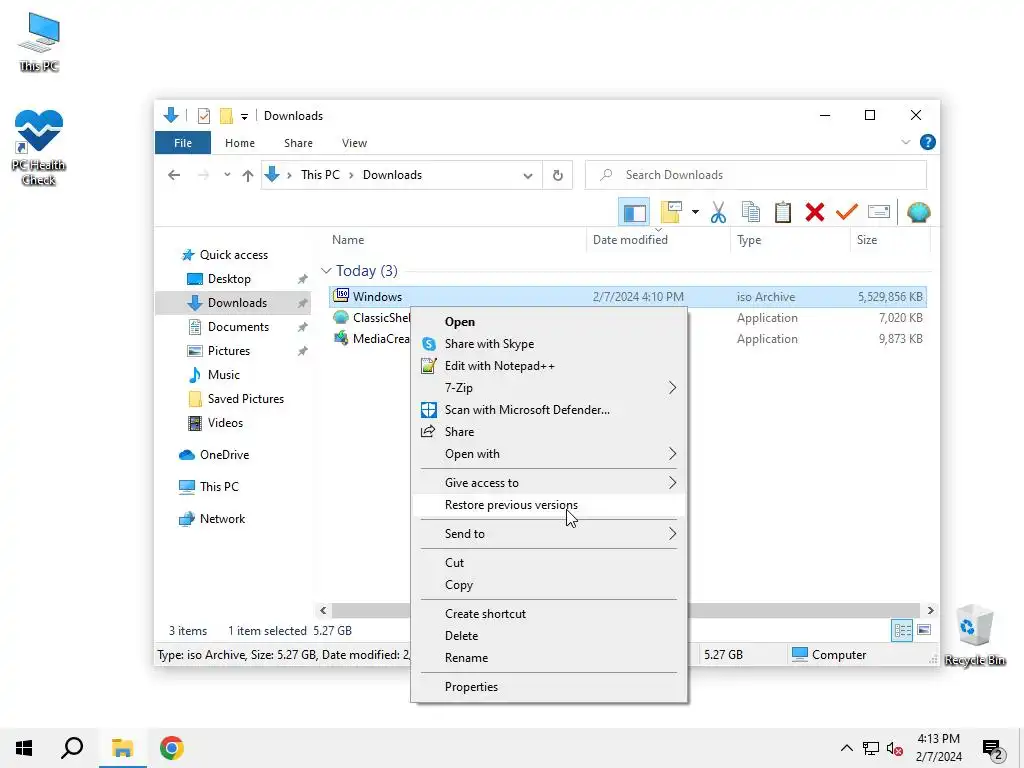Expand the Open with submenu

tap(549, 454)
